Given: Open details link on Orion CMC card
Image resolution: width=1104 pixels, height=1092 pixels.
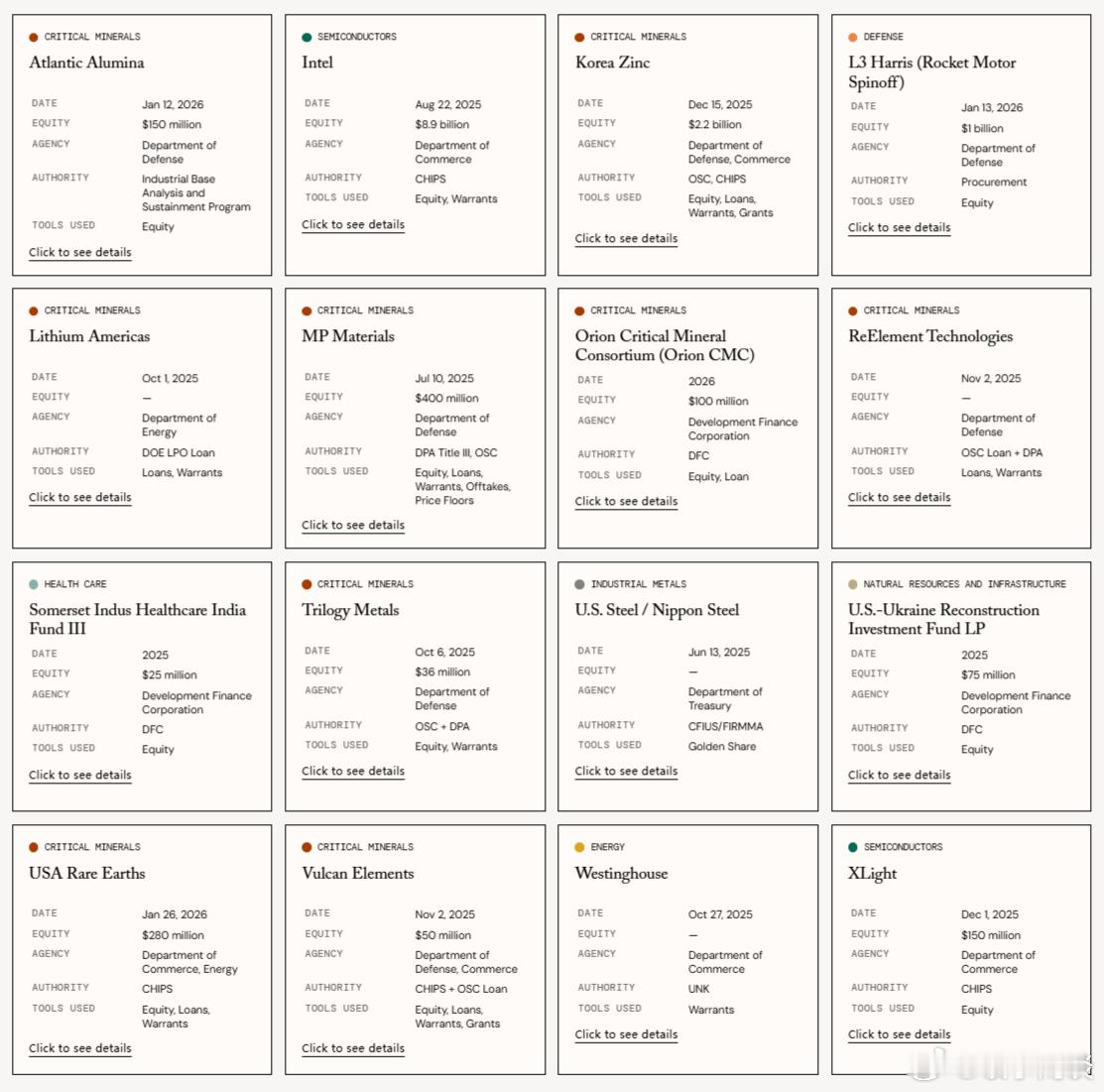Looking at the screenshot, I should [626, 501].
